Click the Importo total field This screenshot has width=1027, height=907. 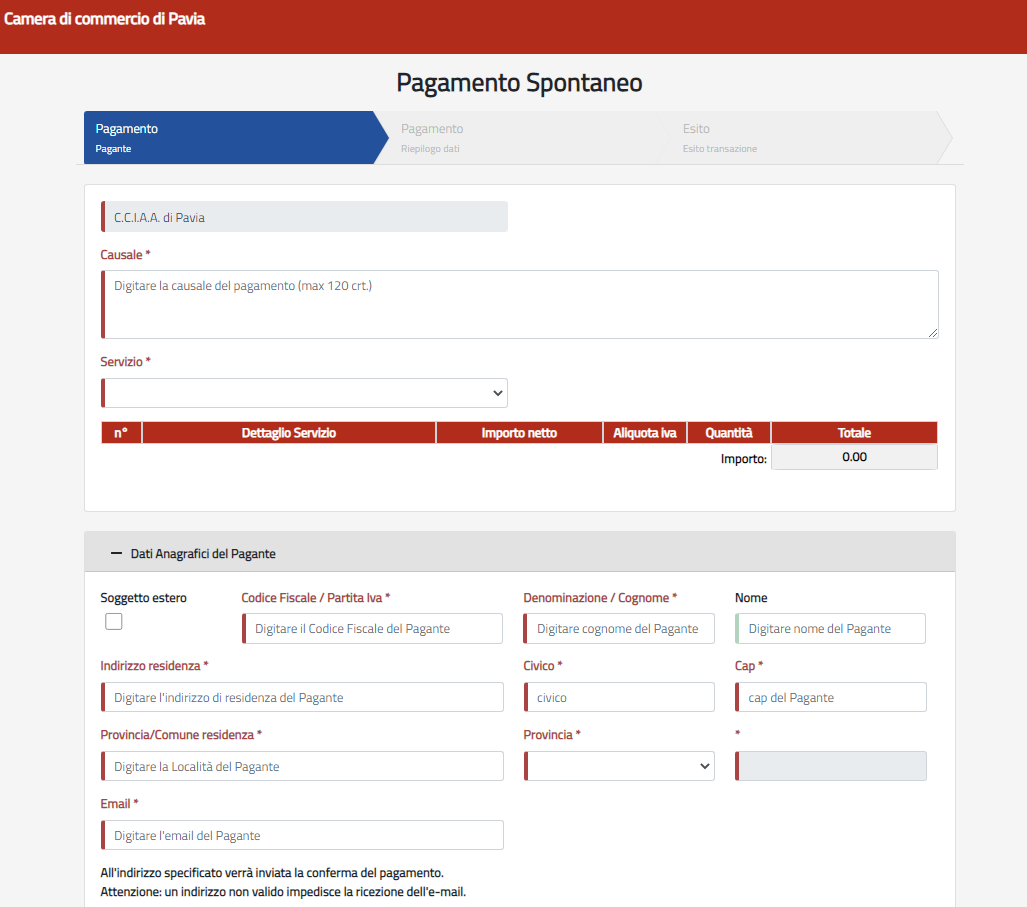coord(854,457)
